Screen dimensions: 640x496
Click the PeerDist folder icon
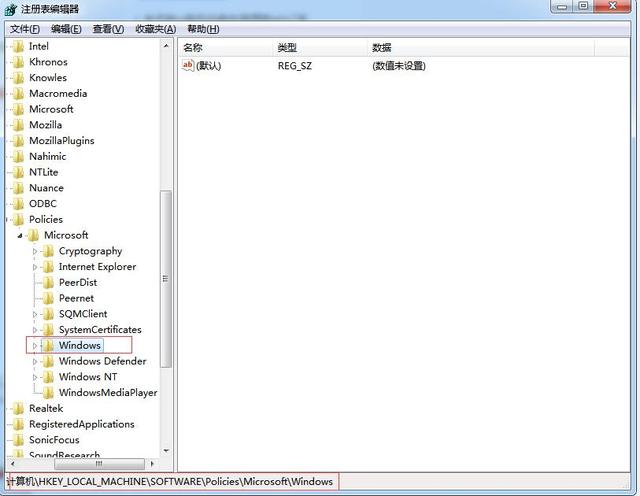click(48, 282)
